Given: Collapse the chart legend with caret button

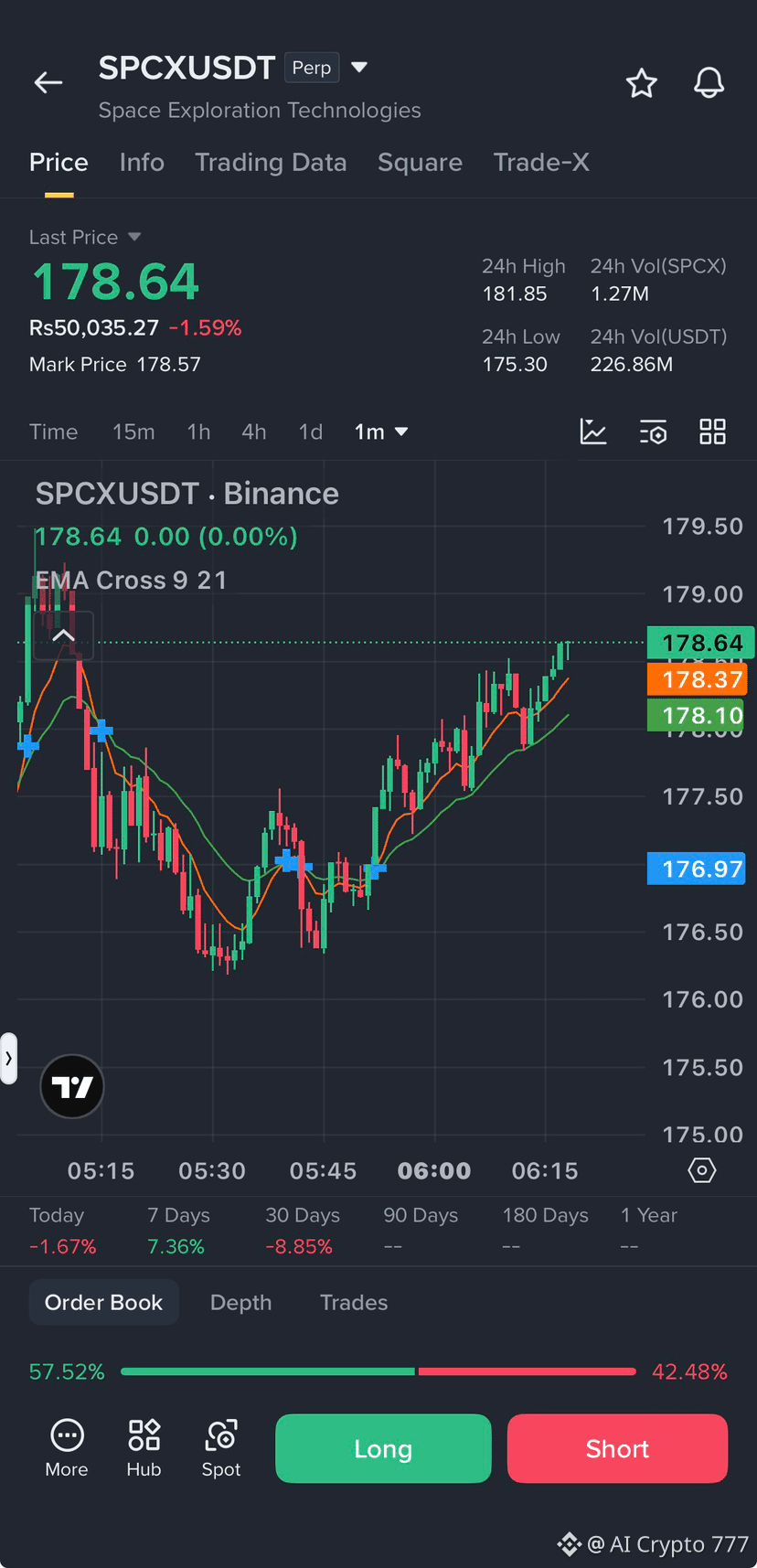Looking at the screenshot, I should click(63, 635).
